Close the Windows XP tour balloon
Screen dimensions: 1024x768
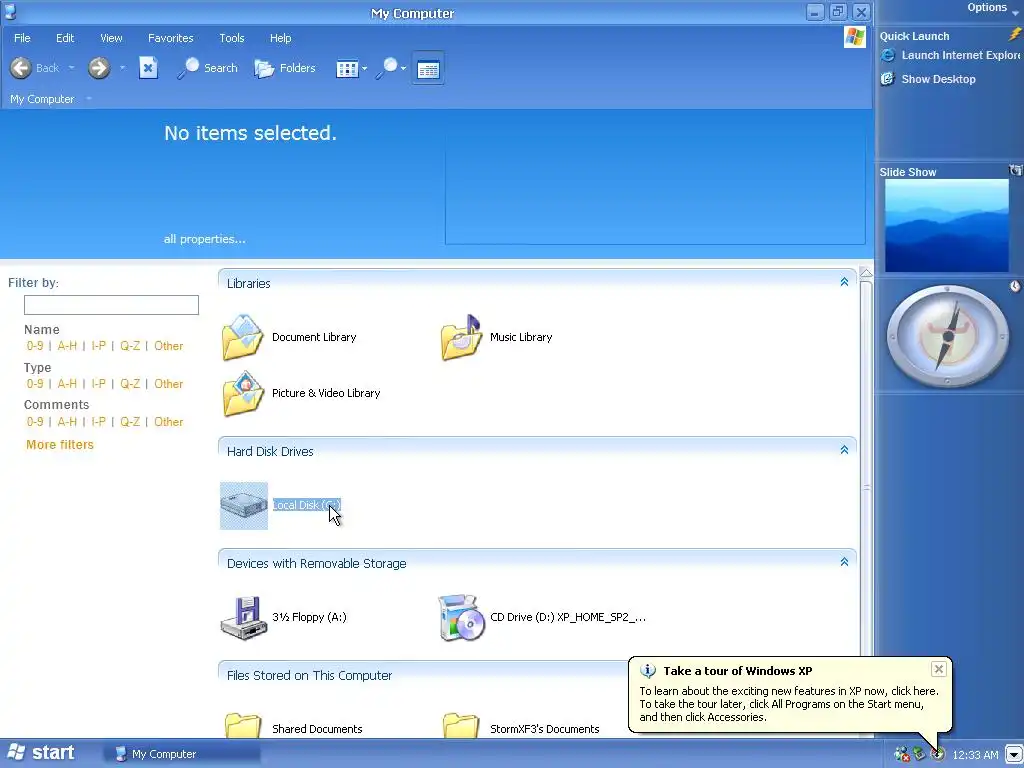click(x=938, y=669)
